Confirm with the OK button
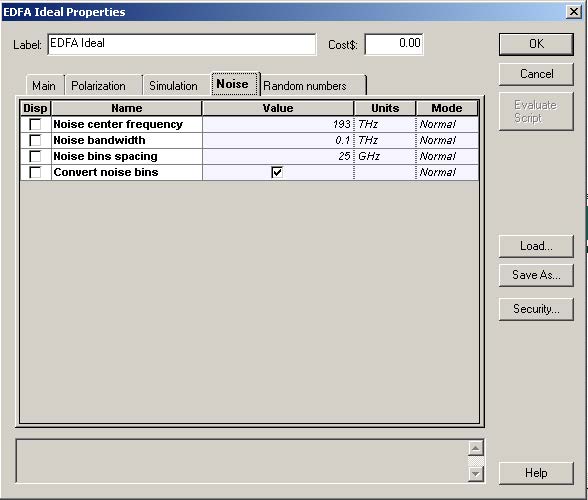This screenshot has width=588, height=500. point(536,44)
